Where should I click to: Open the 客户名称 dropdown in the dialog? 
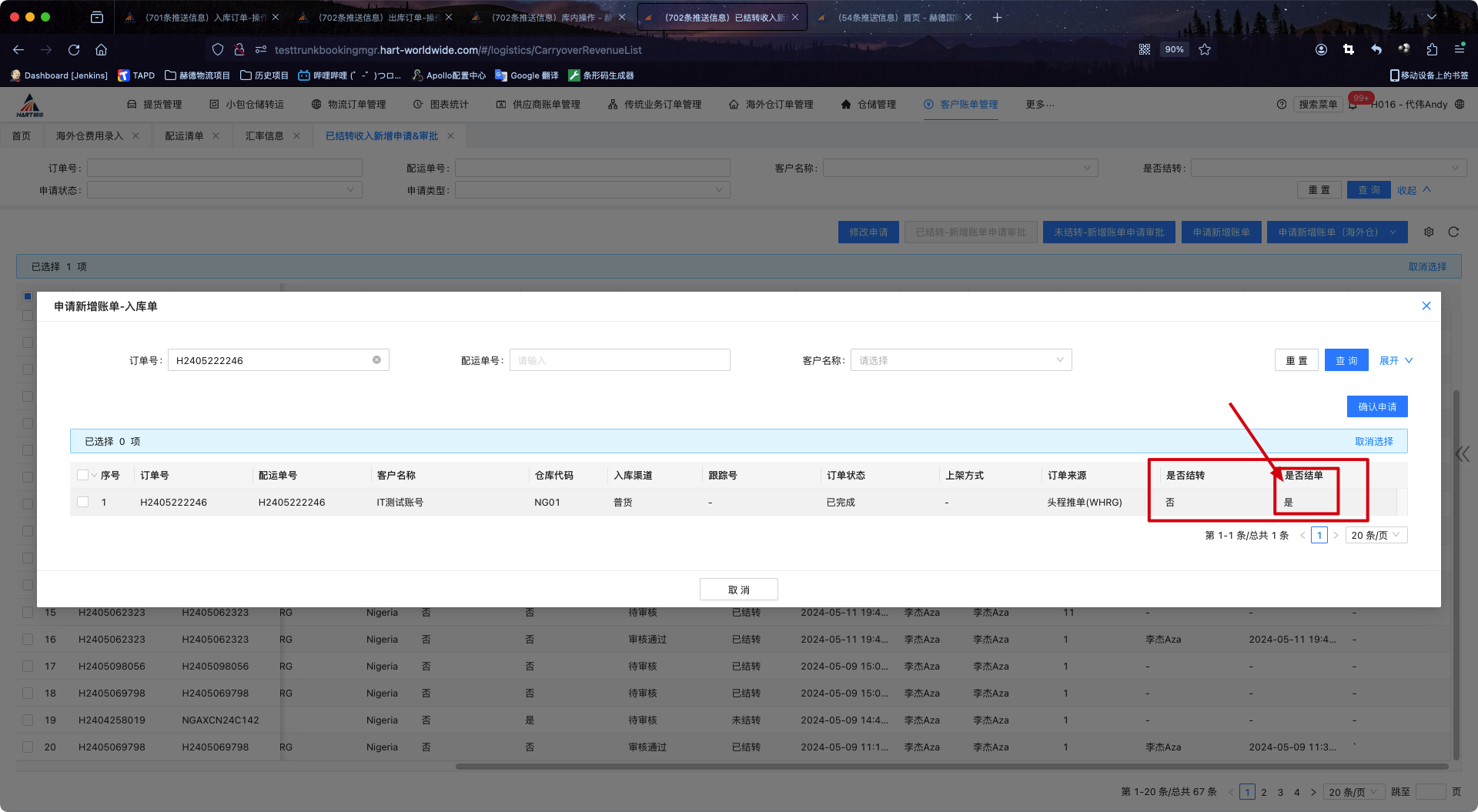(960, 360)
